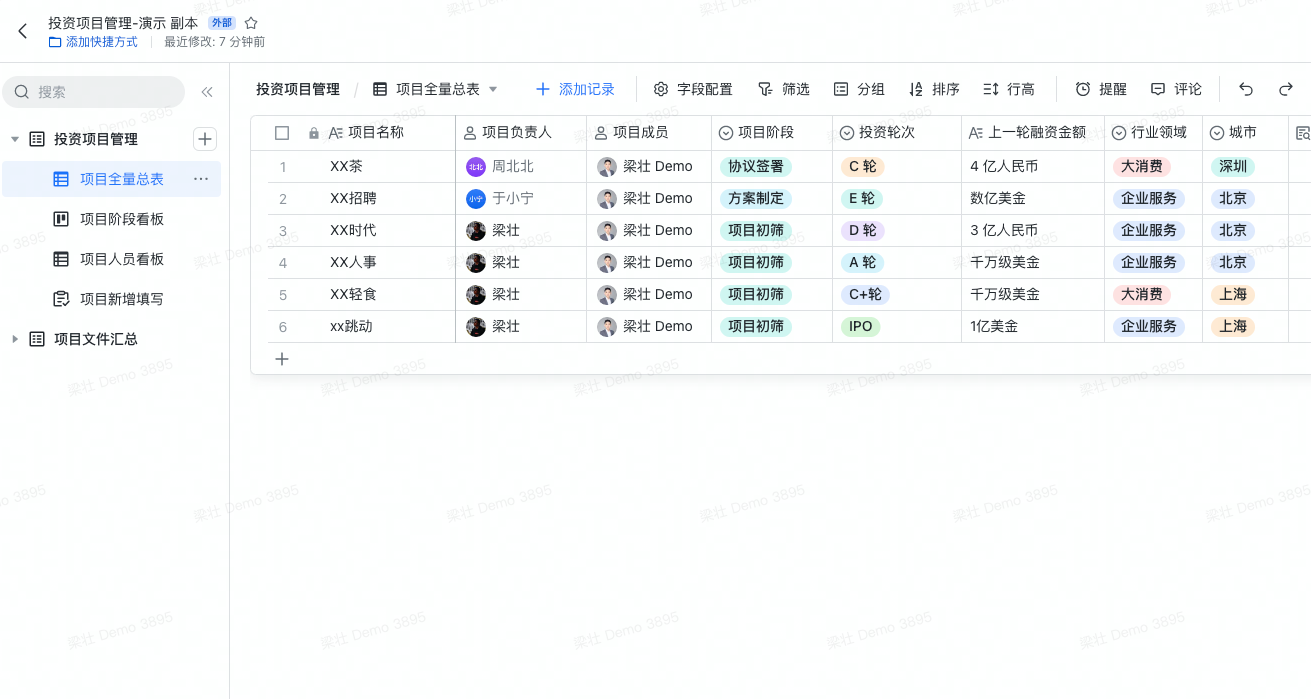Click the back arrow icon
Viewport: 1311px width, 699px height.
click(x=23, y=32)
